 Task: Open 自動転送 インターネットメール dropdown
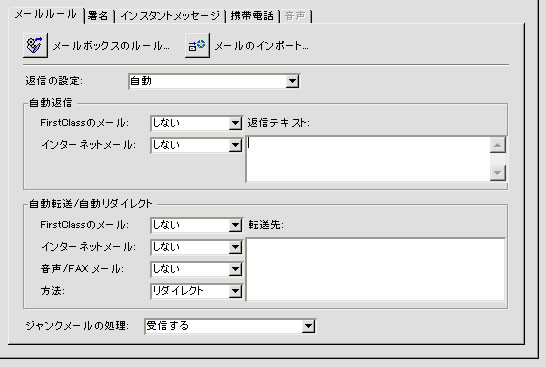(196, 247)
